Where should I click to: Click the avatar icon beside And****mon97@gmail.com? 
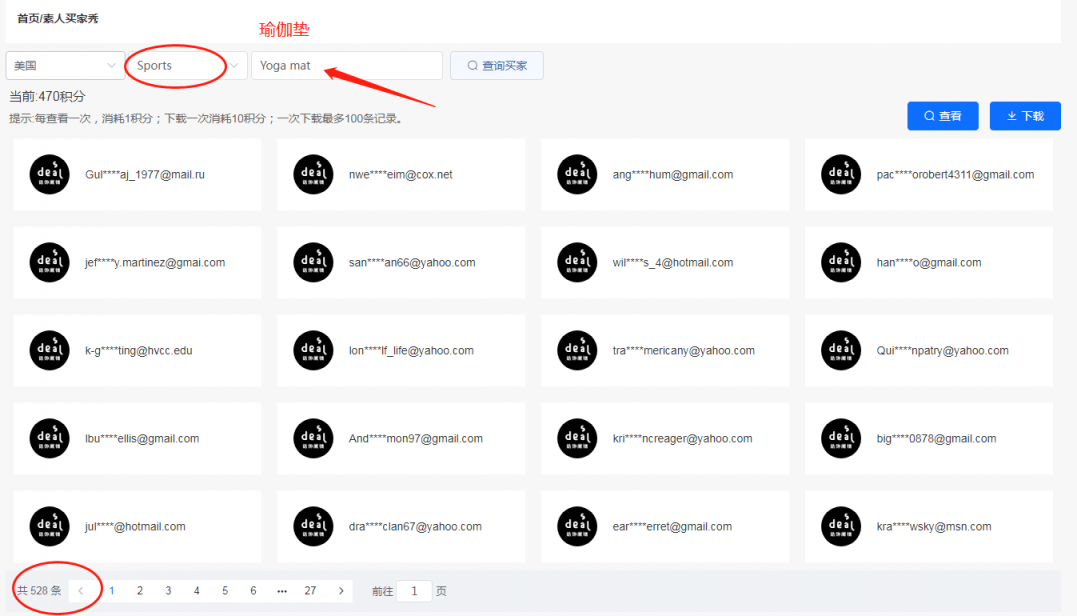[x=313, y=438]
